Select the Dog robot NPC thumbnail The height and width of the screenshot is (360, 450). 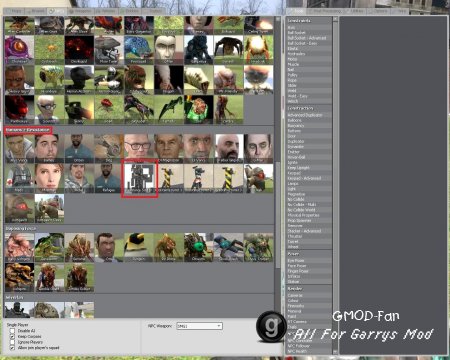coord(109,148)
